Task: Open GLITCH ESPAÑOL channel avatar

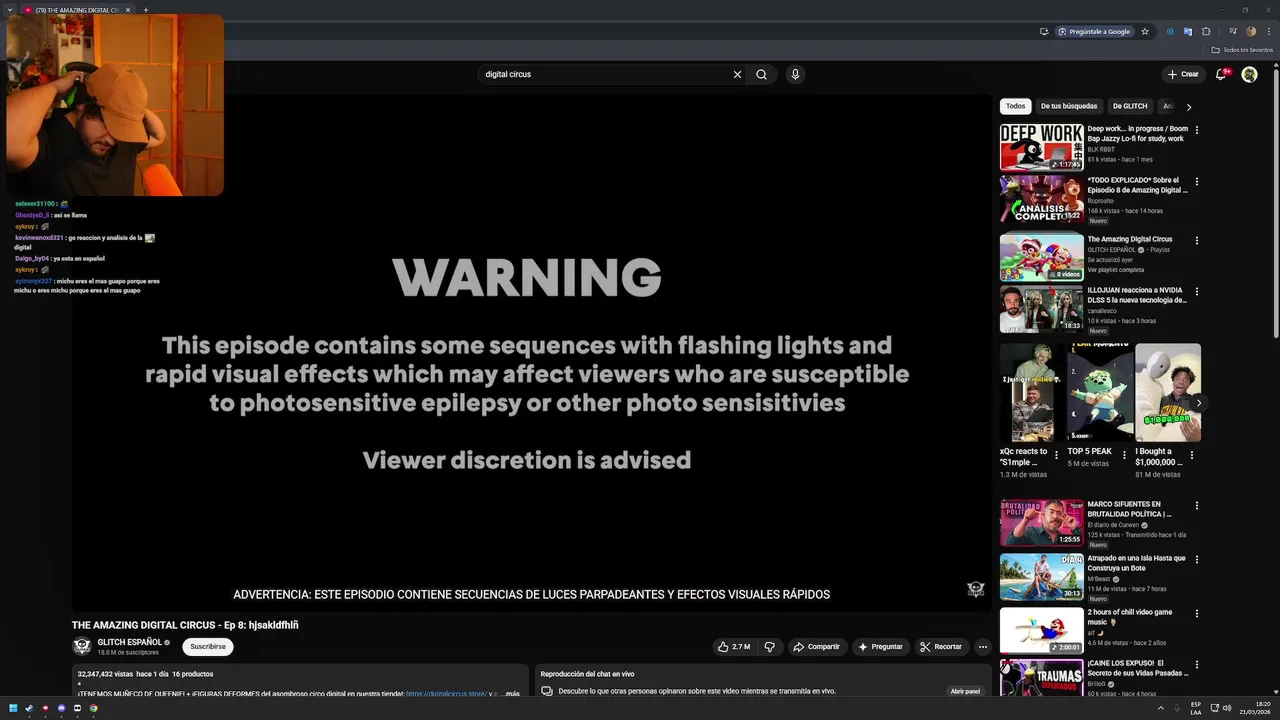Action: [x=82, y=647]
